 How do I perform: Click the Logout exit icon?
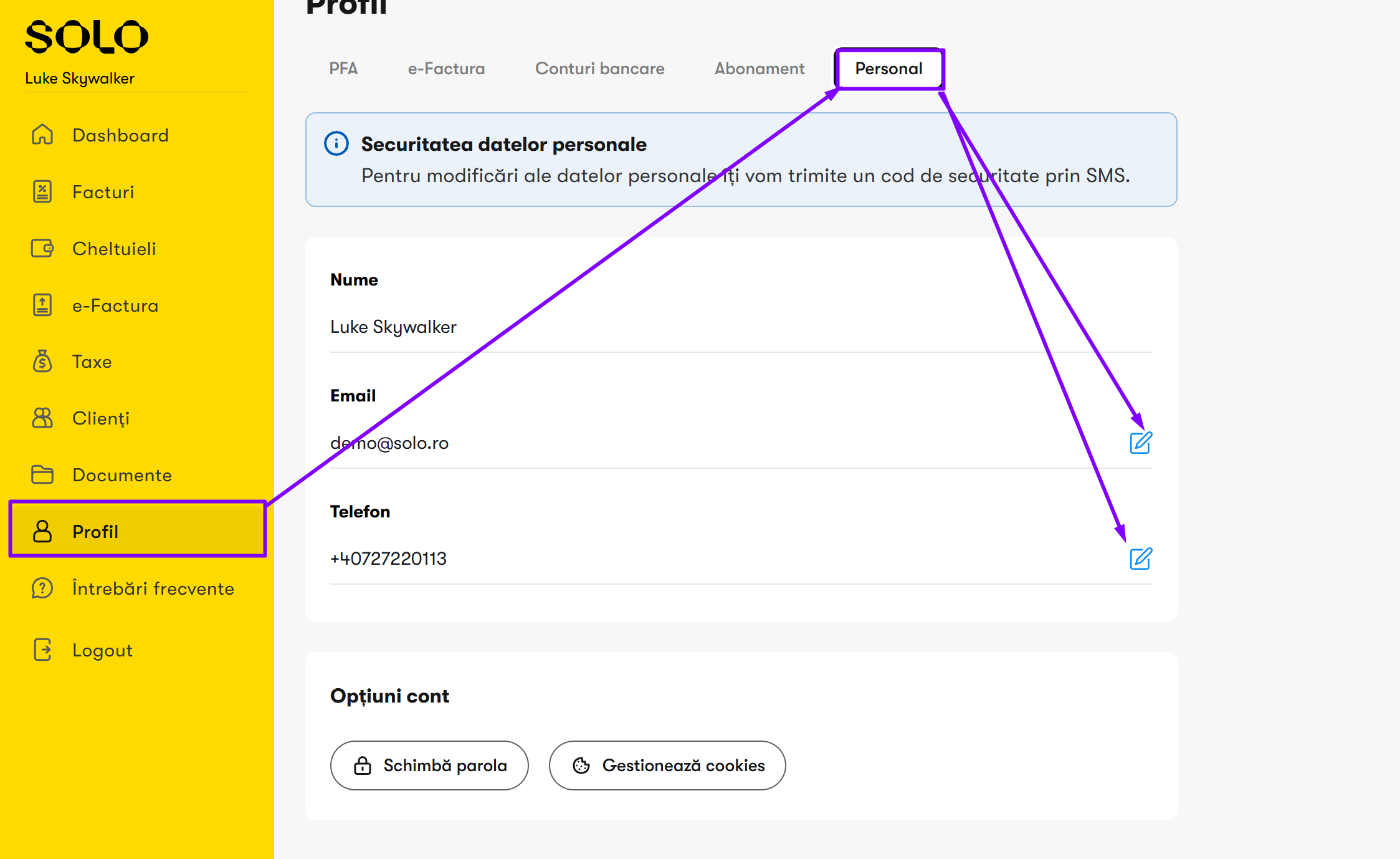pyautogui.click(x=42, y=650)
